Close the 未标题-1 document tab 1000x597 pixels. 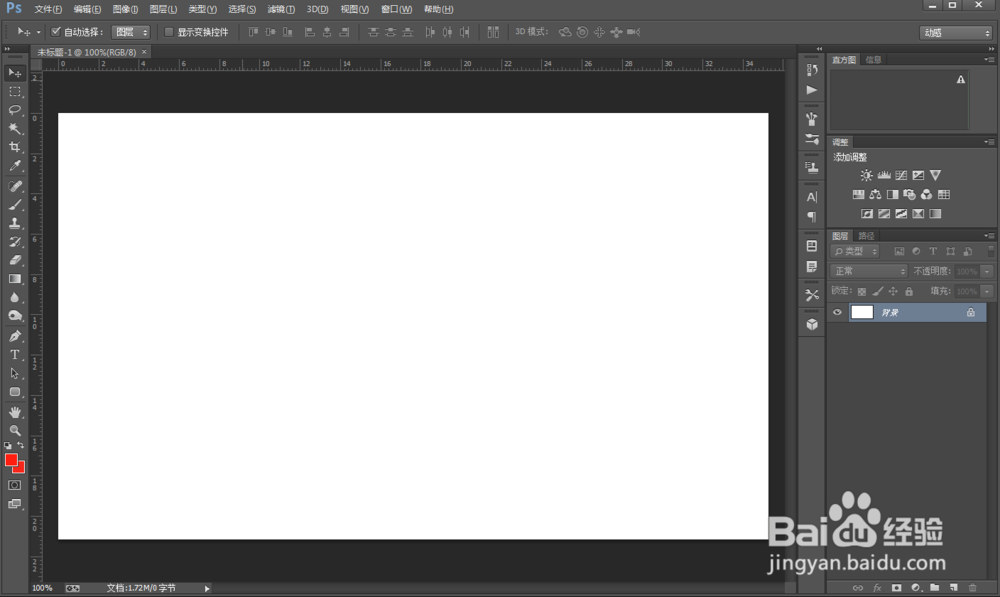pyautogui.click(x=144, y=52)
